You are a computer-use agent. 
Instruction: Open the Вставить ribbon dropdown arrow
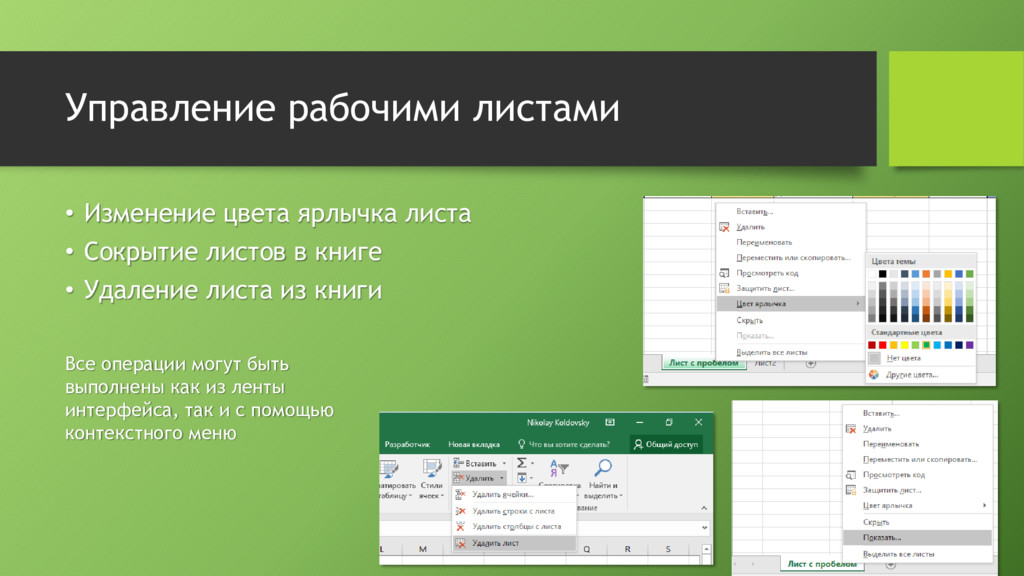tap(504, 464)
